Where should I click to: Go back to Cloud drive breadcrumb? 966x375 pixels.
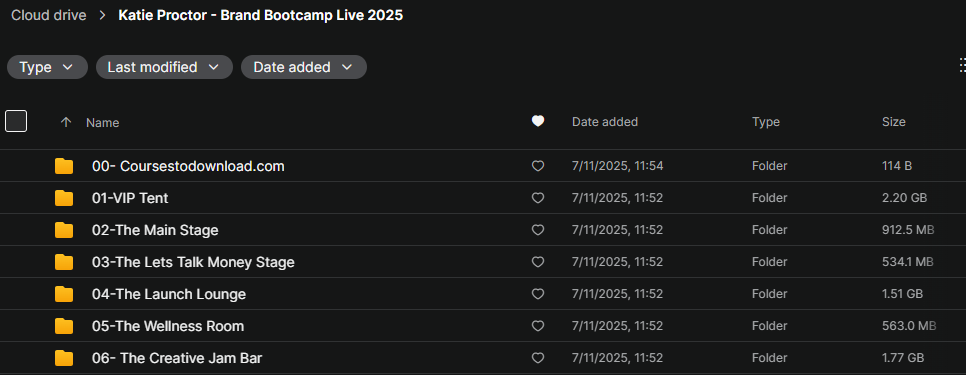point(49,15)
